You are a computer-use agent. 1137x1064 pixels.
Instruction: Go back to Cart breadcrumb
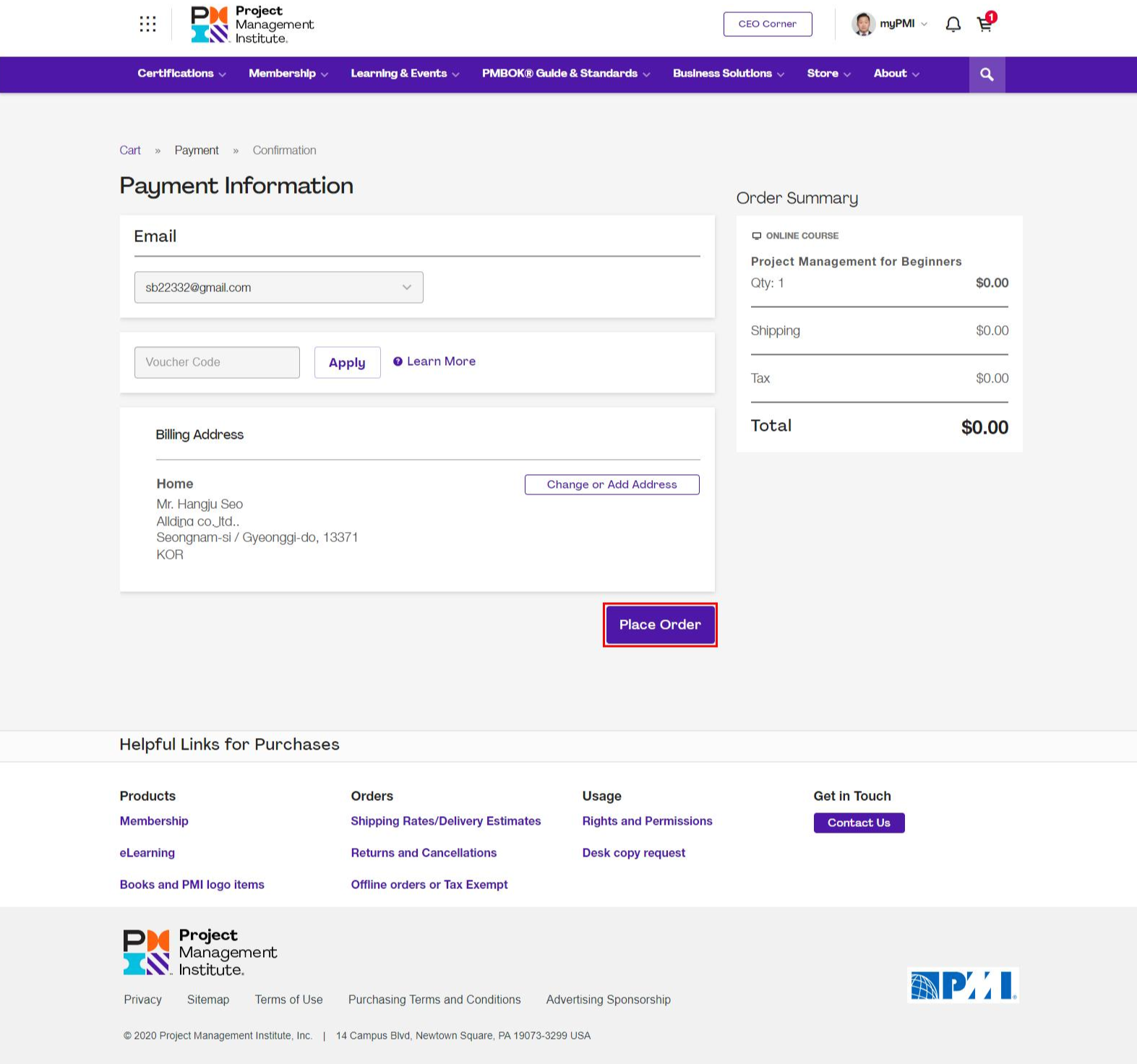pos(130,150)
